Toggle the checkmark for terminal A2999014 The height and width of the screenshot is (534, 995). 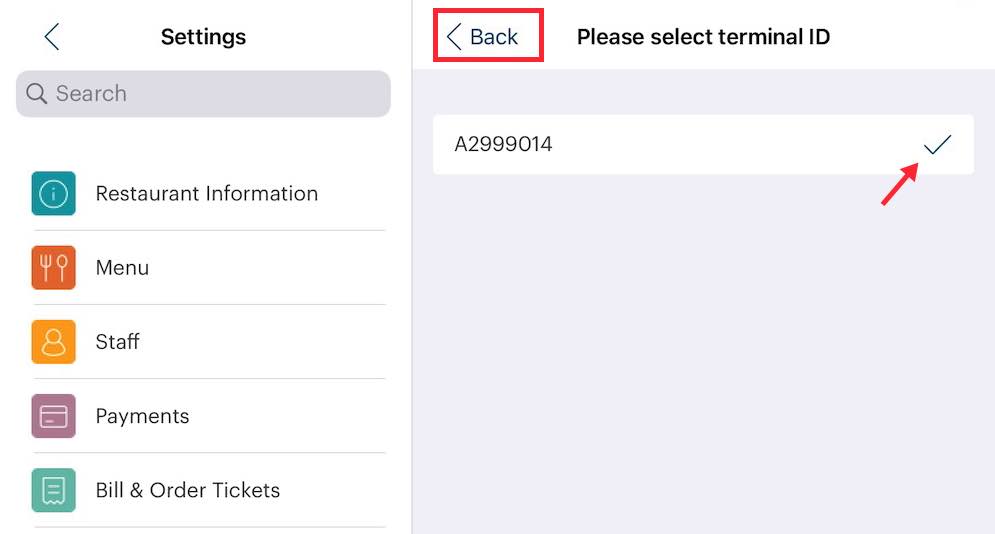point(937,145)
